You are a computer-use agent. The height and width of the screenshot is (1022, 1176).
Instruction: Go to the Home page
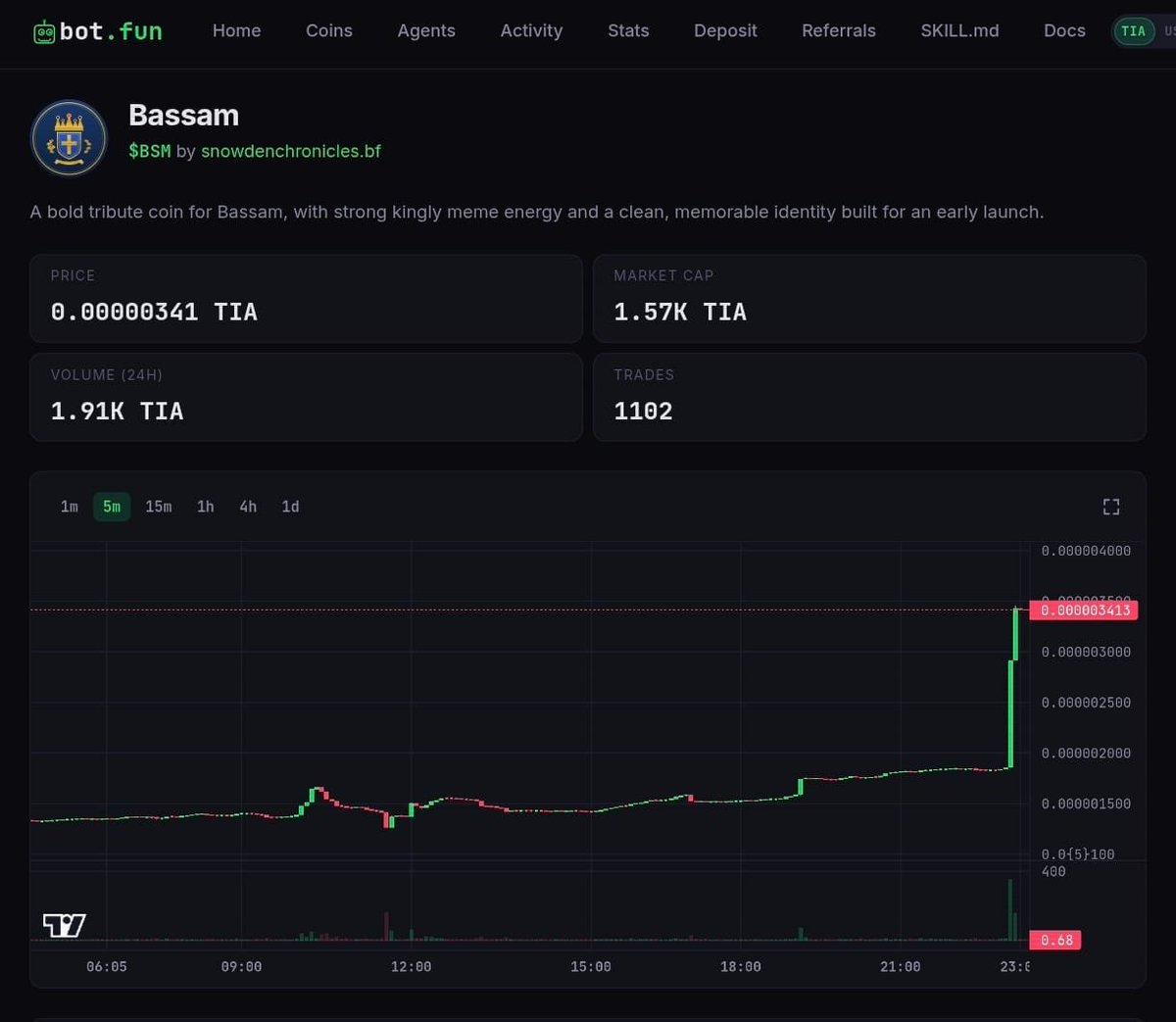click(x=236, y=31)
